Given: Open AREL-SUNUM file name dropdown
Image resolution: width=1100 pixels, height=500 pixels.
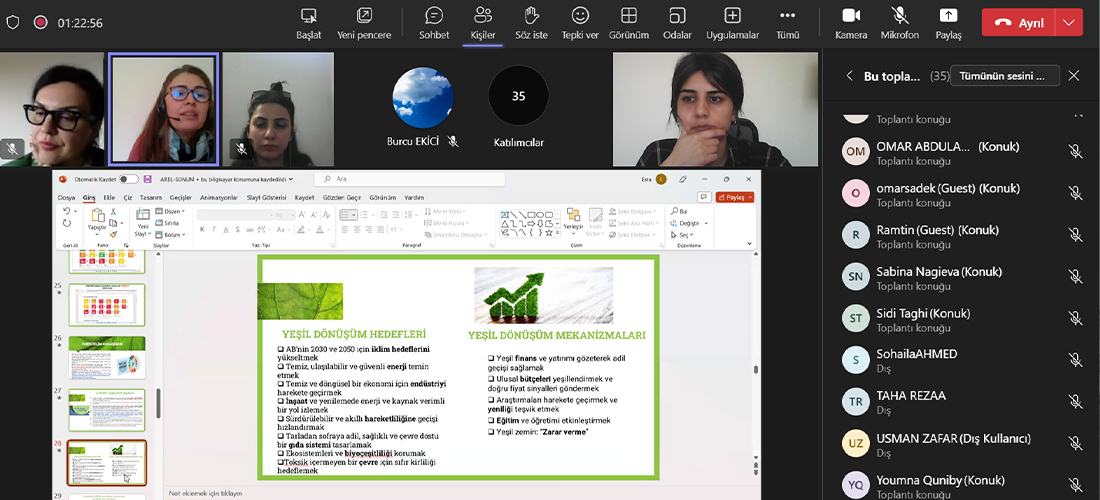Looking at the screenshot, I should pyautogui.click(x=290, y=180).
